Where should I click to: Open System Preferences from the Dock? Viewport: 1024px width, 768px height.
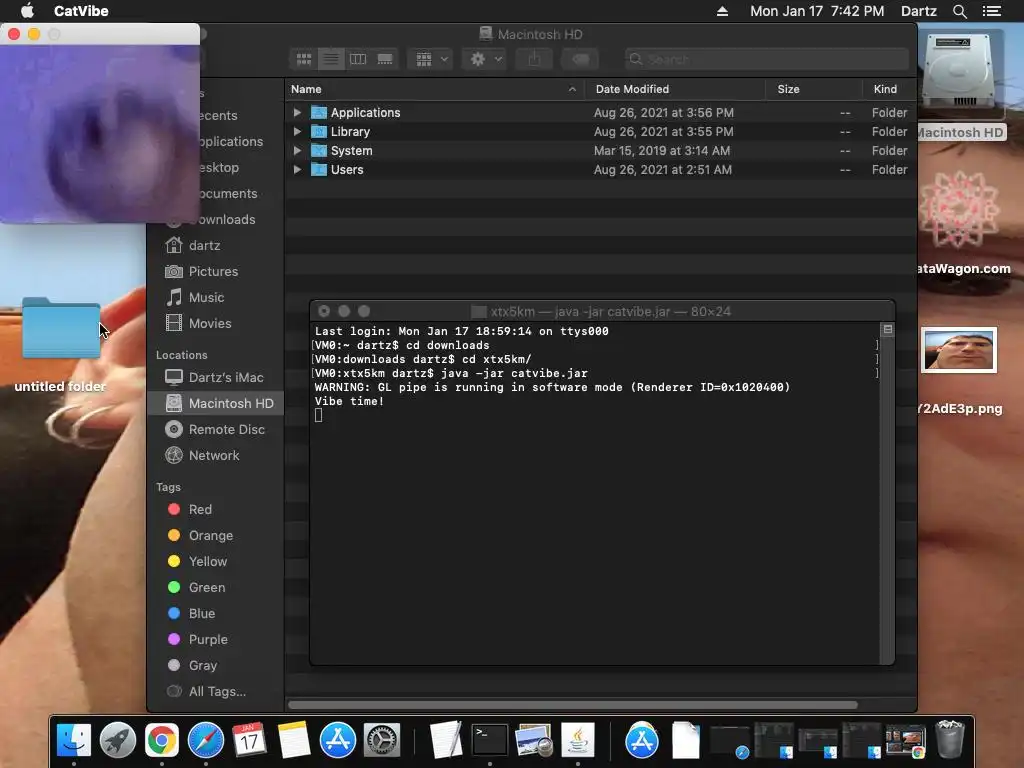tap(381, 741)
